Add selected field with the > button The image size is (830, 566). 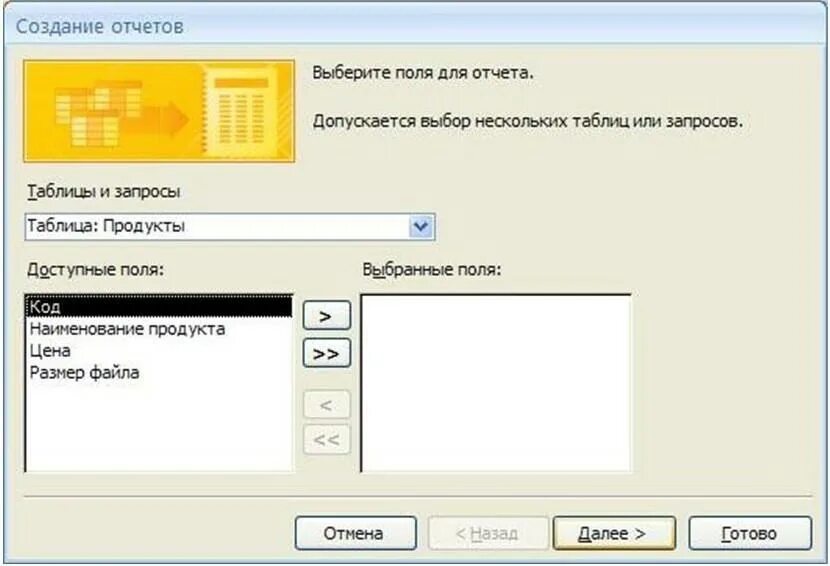(327, 316)
